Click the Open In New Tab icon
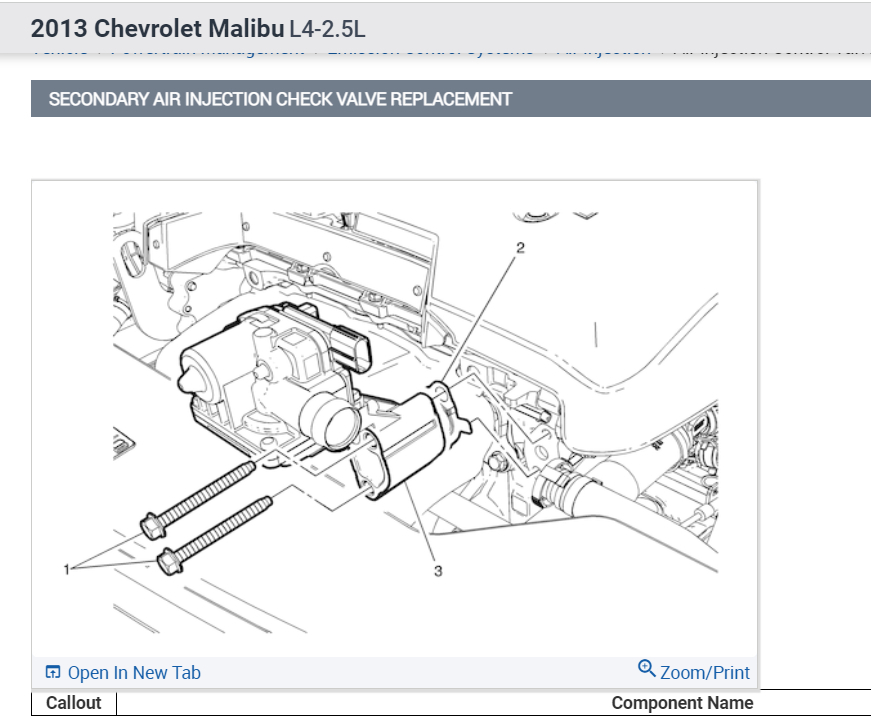 pyautogui.click(x=53, y=672)
